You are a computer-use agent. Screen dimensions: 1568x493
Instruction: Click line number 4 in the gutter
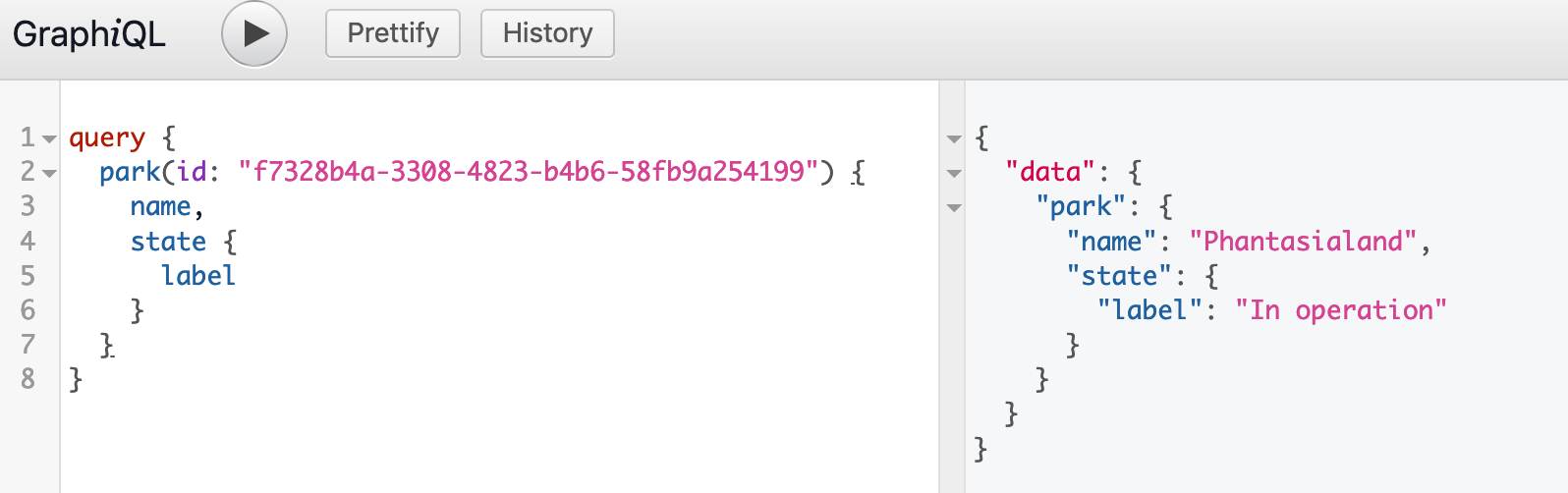(x=28, y=242)
